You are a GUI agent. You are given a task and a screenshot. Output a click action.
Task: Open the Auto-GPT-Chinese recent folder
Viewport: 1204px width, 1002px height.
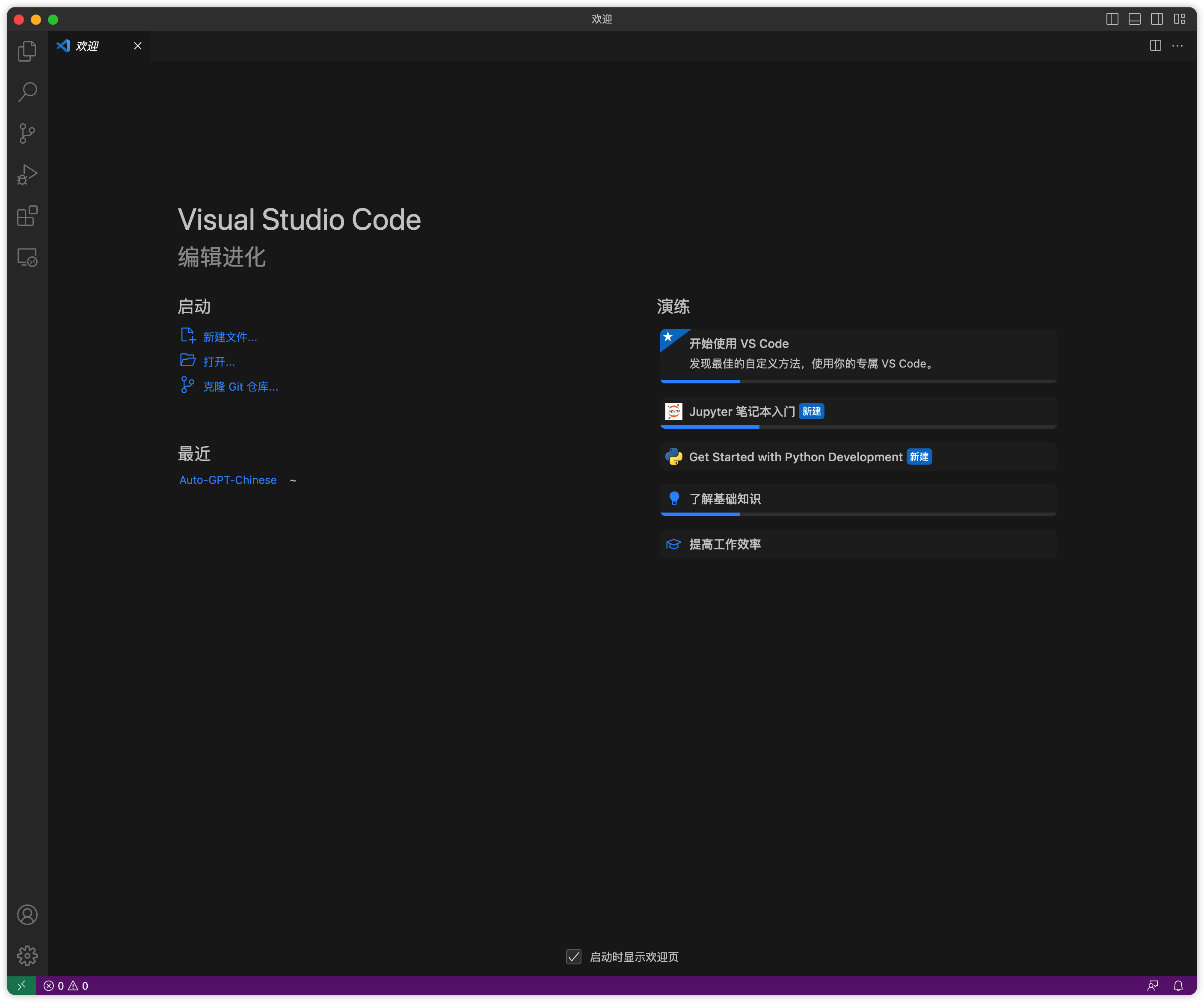(228, 480)
